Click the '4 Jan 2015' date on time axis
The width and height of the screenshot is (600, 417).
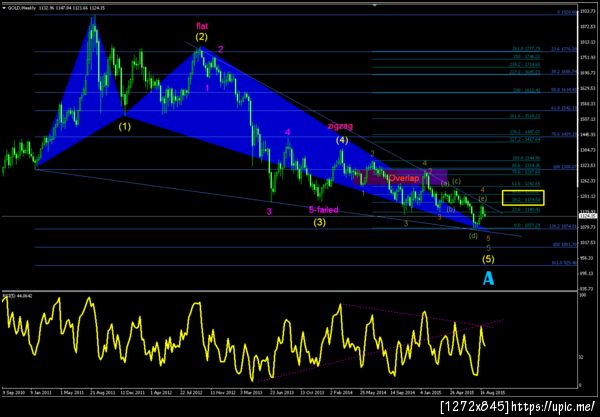tap(431, 393)
